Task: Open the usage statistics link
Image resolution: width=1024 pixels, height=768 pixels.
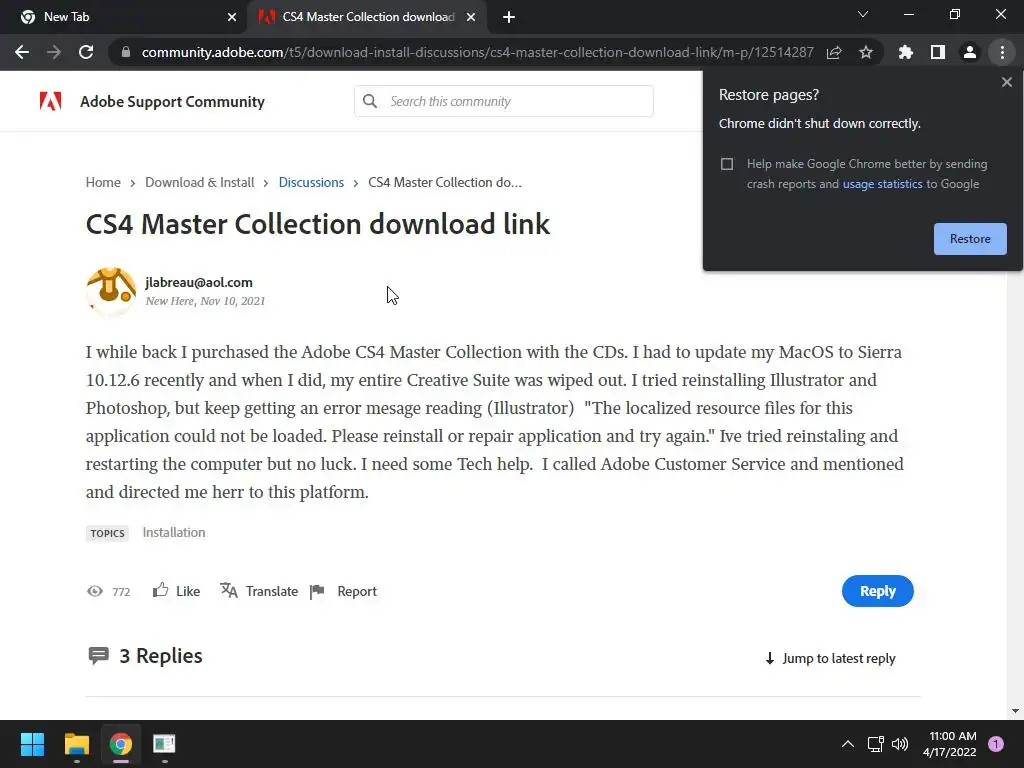Action: tap(882, 184)
